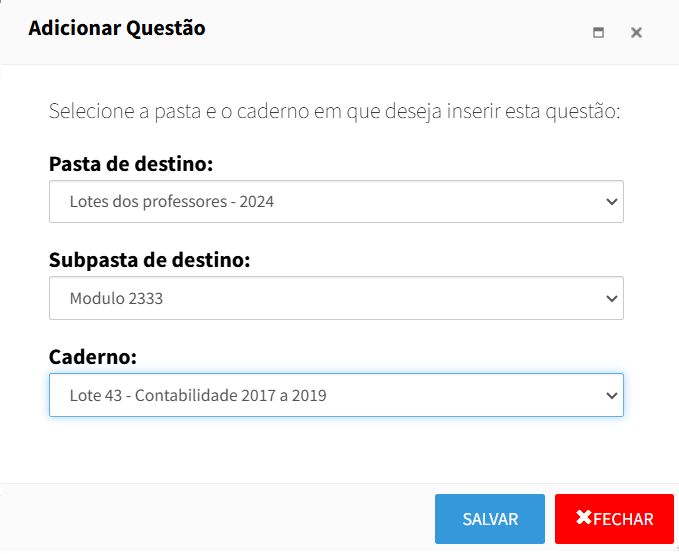Click the chevron arrow of Subpasta de destino
Viewport: 679px width, 554px height.
(612, 298)
